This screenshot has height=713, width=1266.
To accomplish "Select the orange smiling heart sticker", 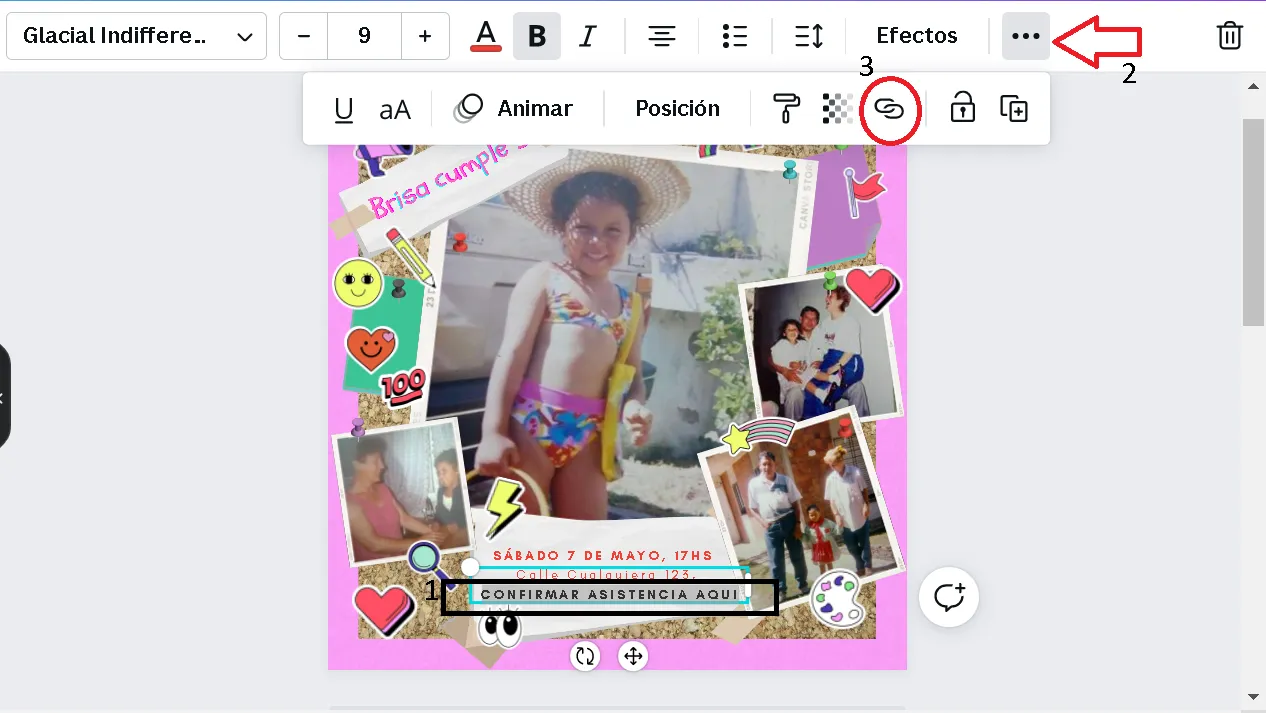I will pos(371,348).
